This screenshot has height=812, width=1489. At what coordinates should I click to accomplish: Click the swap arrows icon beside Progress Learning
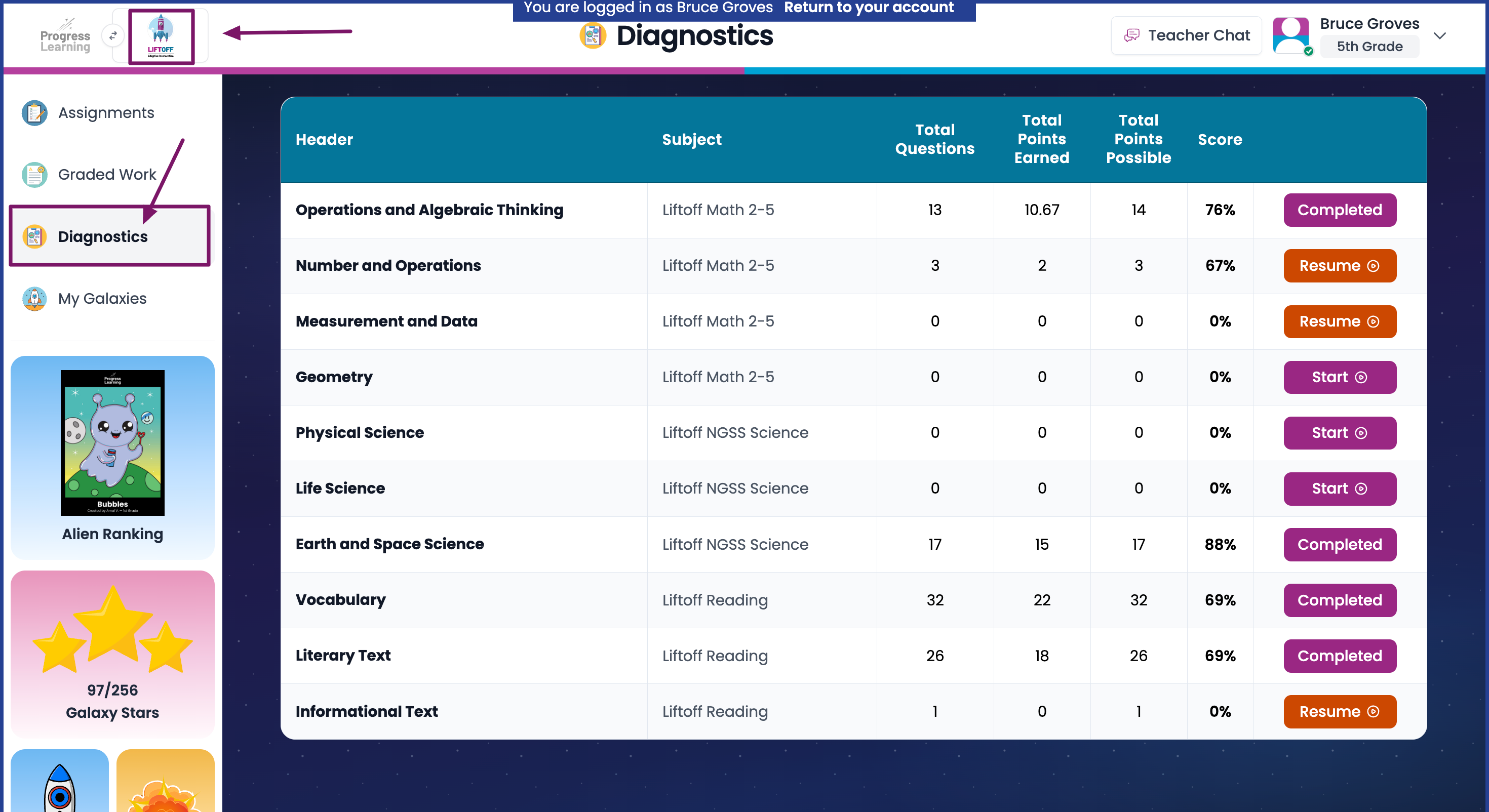[x=113, y=36]
